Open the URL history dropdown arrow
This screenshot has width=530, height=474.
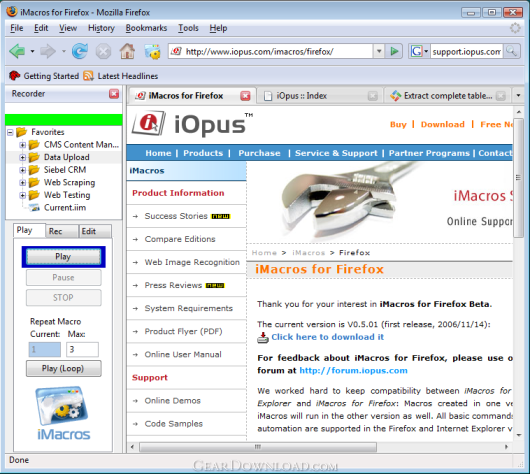[379, 51]
